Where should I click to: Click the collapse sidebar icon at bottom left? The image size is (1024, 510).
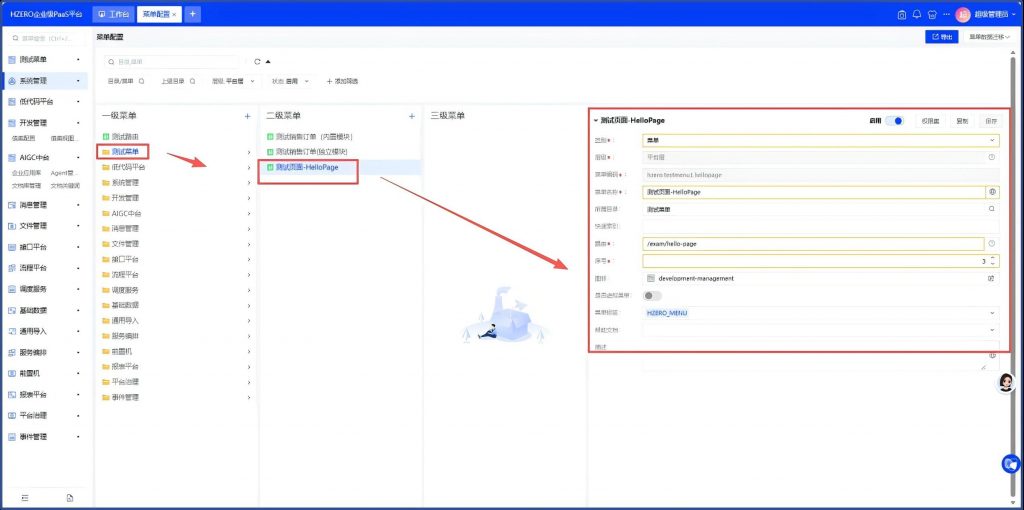point(25,497)
